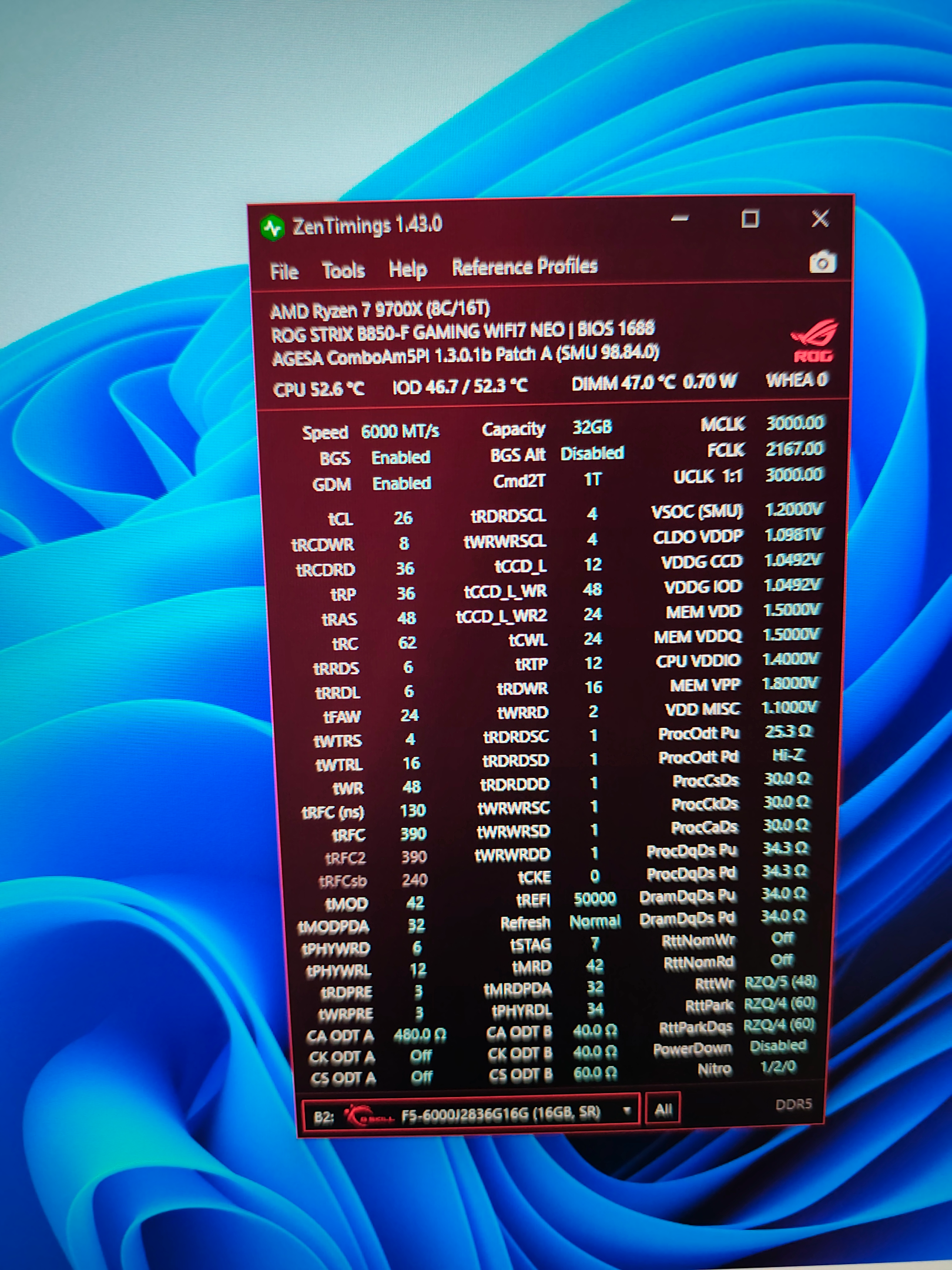Click the CA ODT A value 480.0 Ω
Screen dimensions: 952x1270
coord(420,1035)
